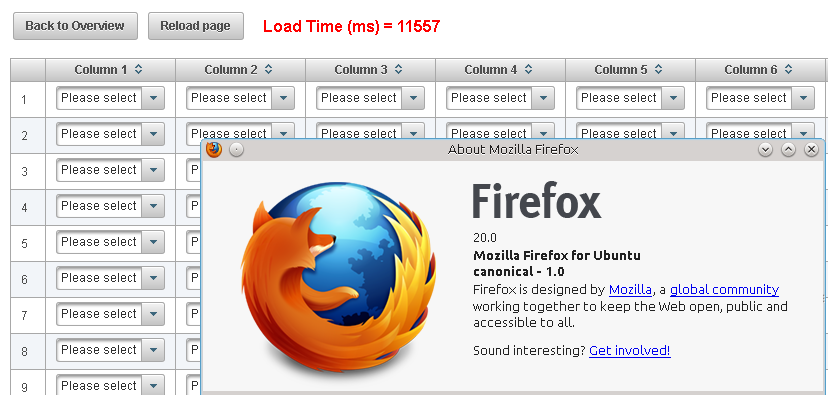Image resolution: width=828 pixels, height=395 pixels.
Task: Click round pin button beside title bar Firefox icon
Action: coord(237,150)
